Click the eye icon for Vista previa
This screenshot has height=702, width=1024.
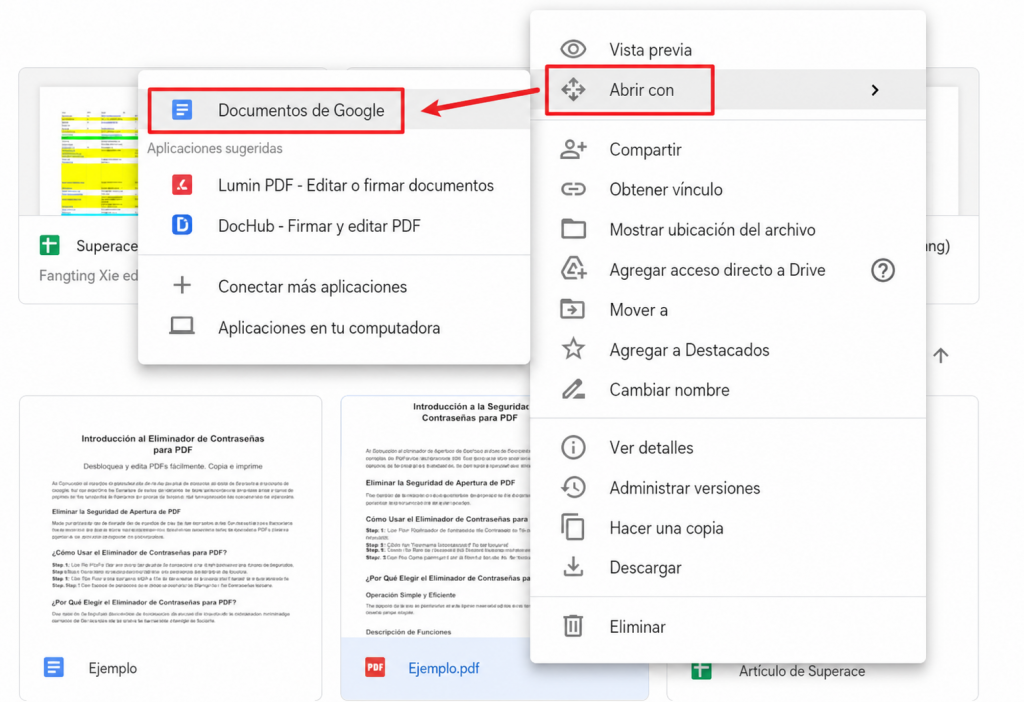(573, 49)
